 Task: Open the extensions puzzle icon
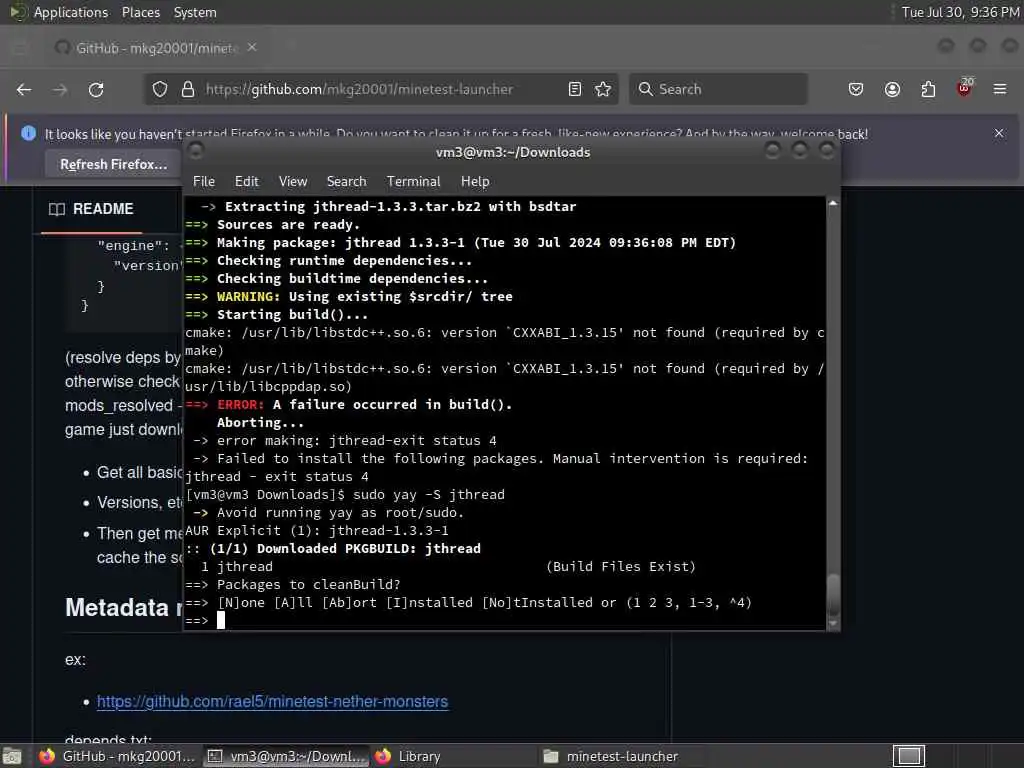(928, 89)
